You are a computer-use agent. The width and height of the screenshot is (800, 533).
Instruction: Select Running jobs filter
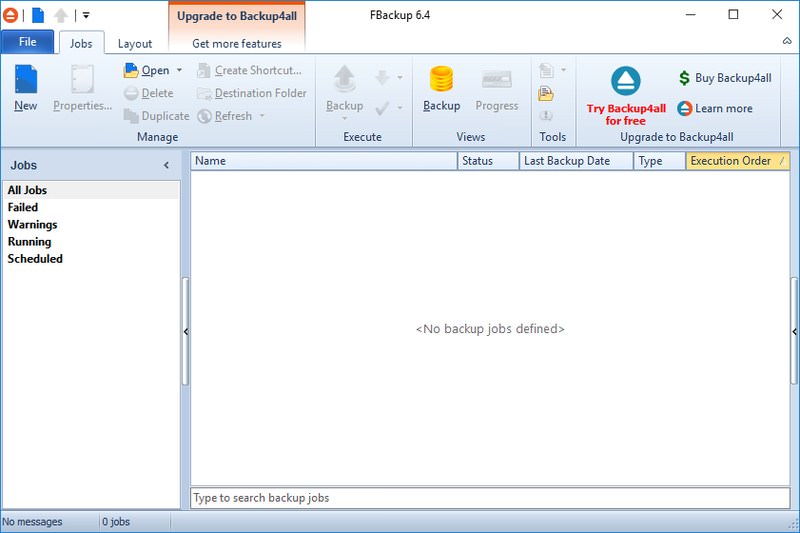coord(91,241)
